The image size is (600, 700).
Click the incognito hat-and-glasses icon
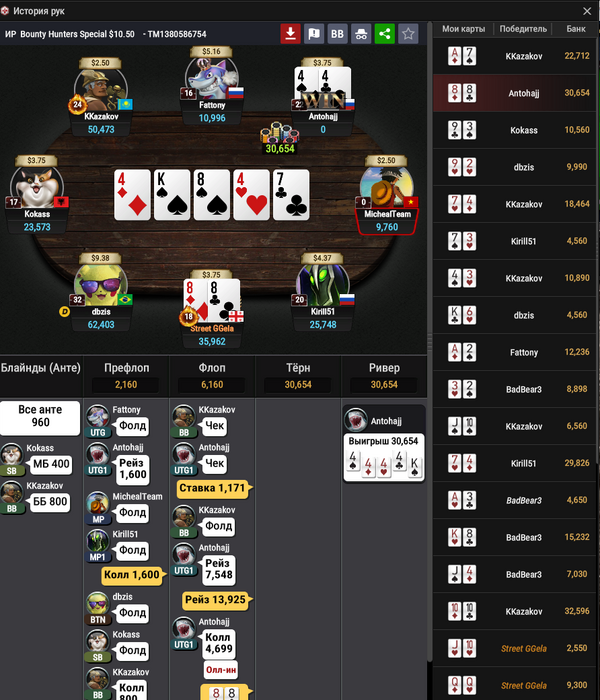(361, 33)
